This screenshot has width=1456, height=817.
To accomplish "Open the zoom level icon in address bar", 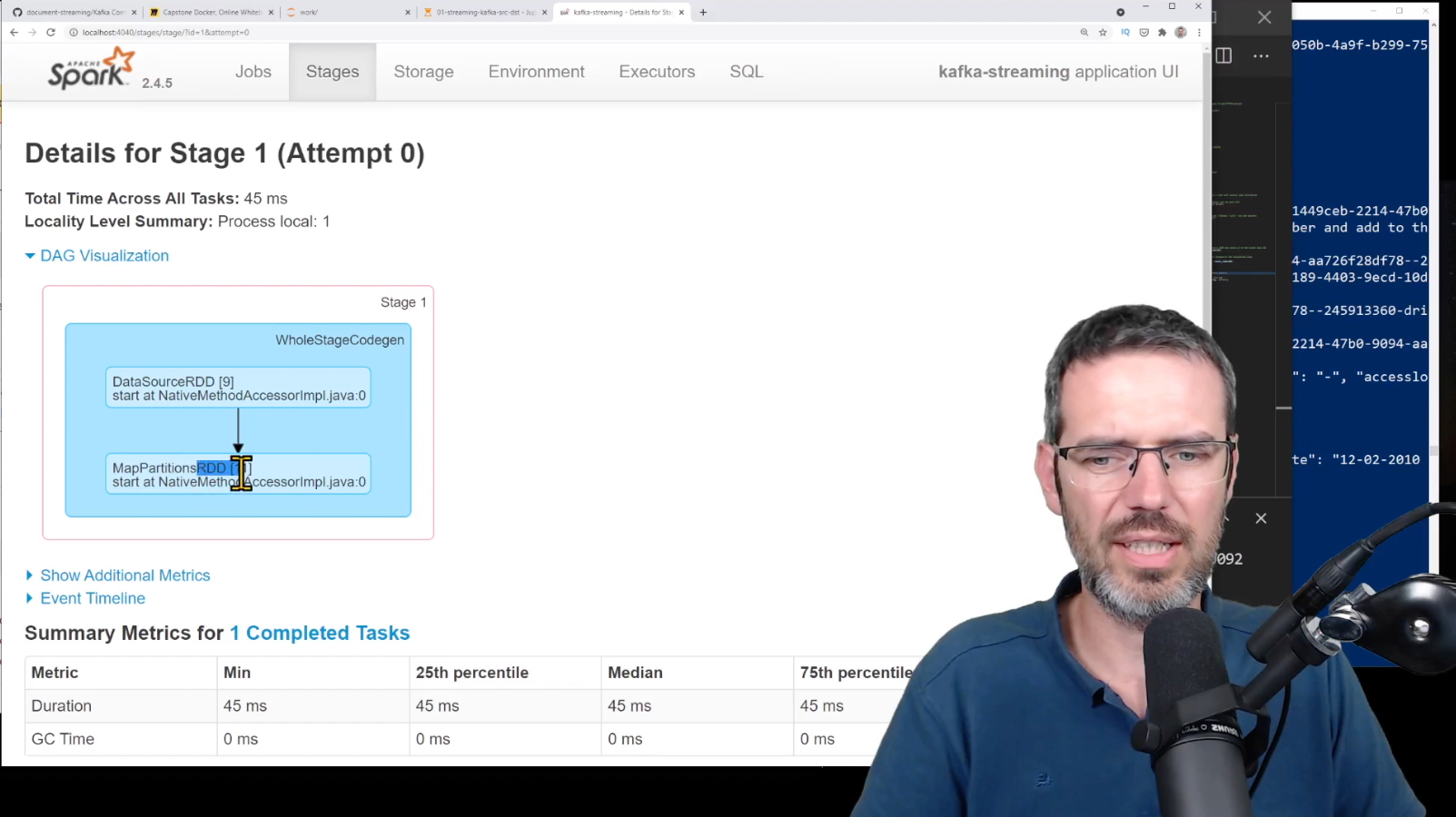I will click(1084, 32).
